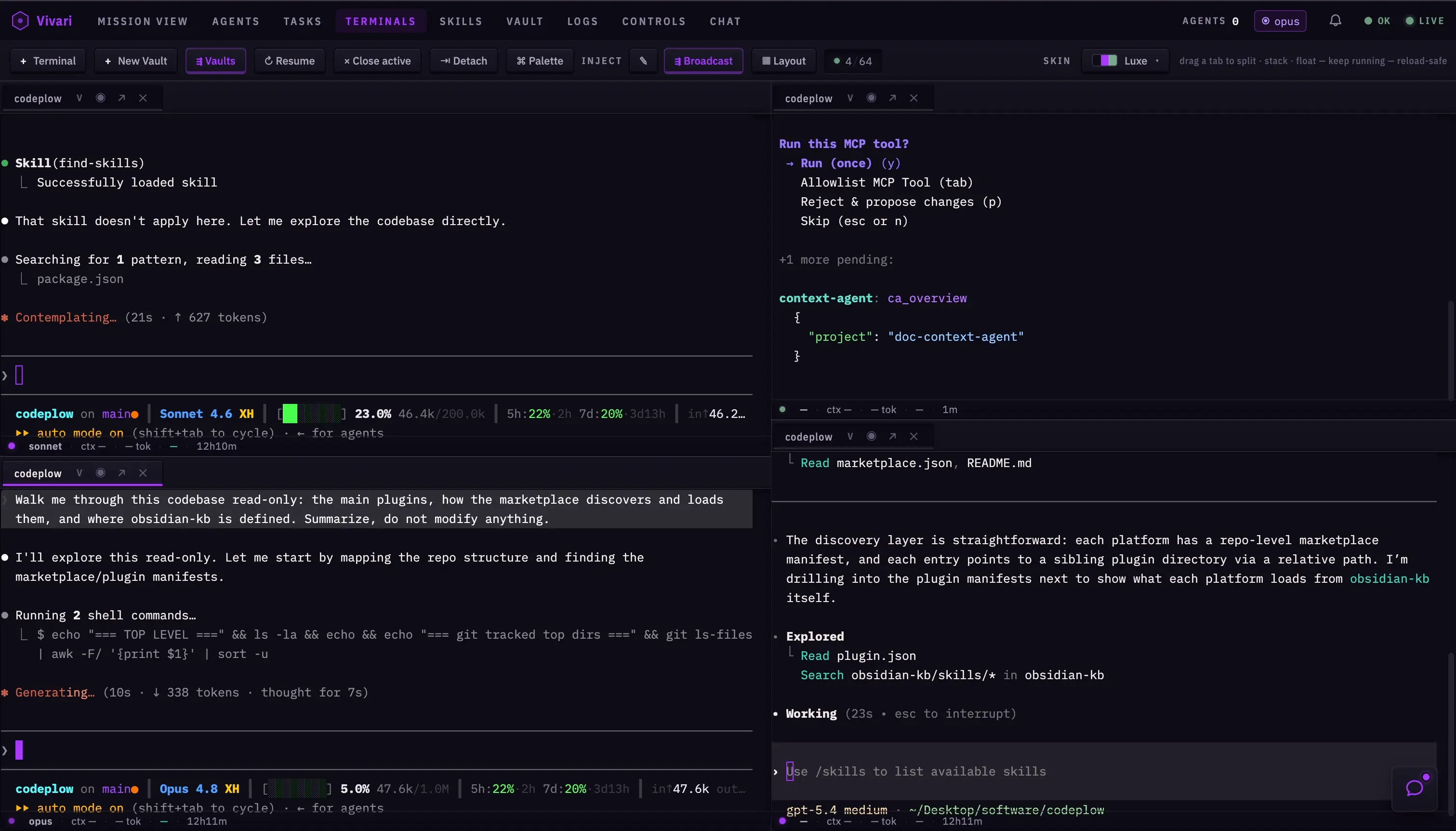Open the notifications bell

tap(1335, 21)
